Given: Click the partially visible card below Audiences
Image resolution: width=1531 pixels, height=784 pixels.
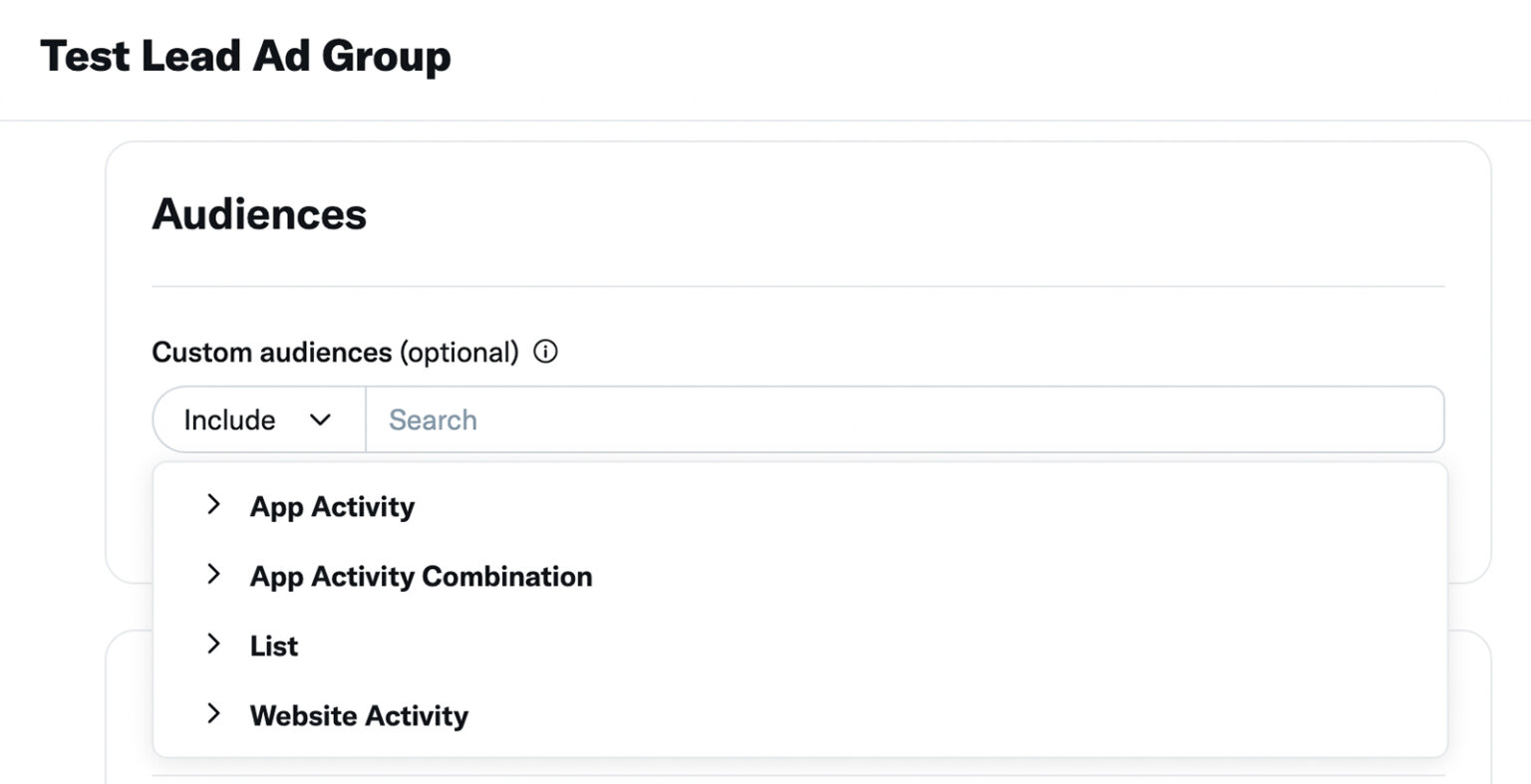Looking at the screenshot, I should pos(1470,697).
